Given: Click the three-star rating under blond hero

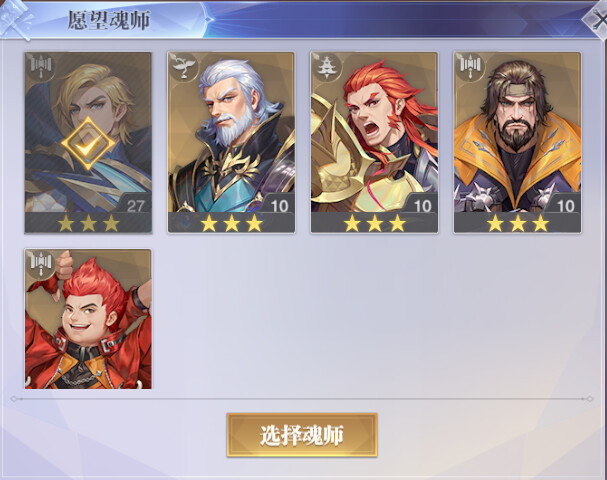Looking at the screenshot, I should click(88, 223).
